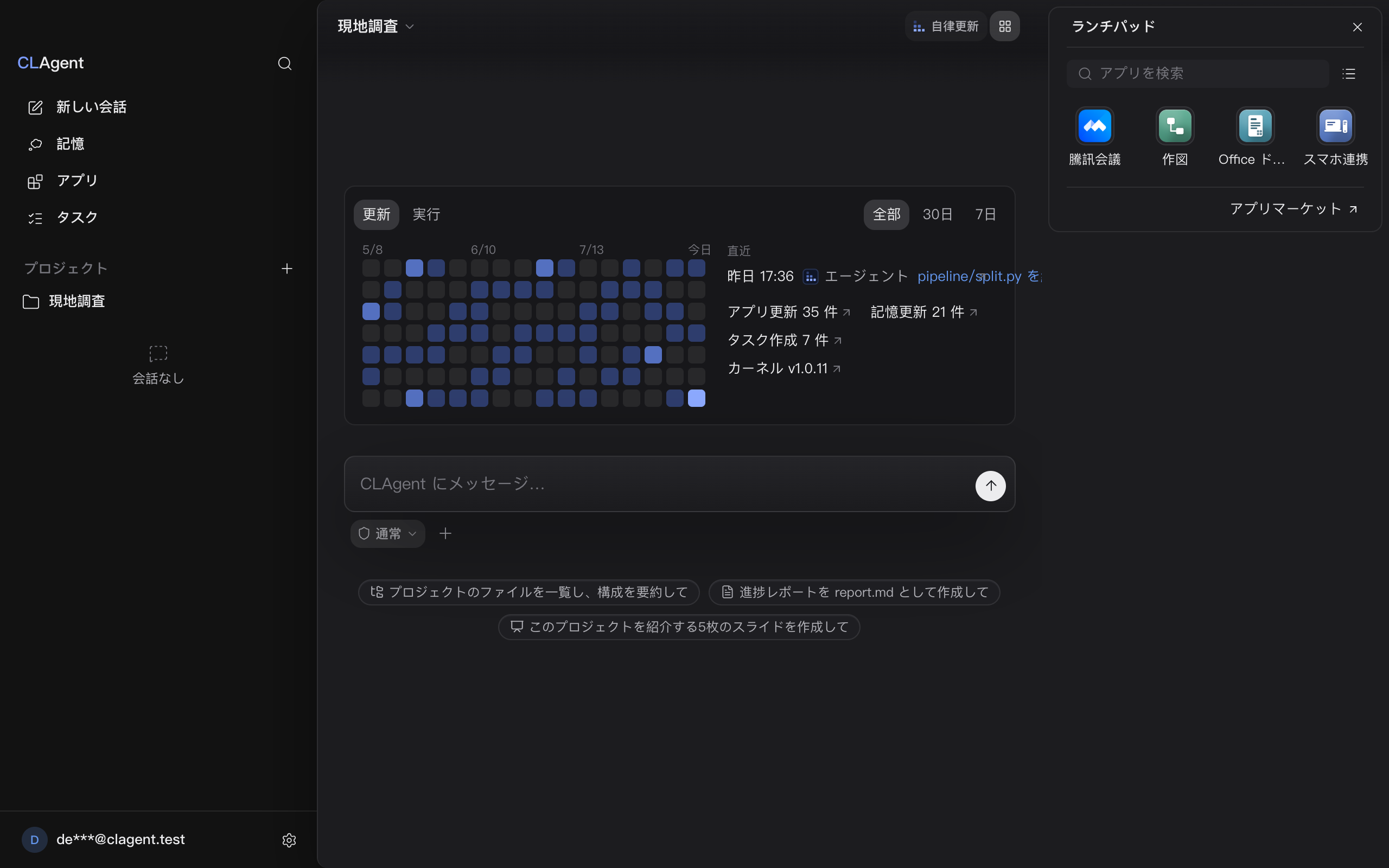Open カーネル v1.0.11 details
The height and width of the screenshot is (868, 1389).
[784, 368]
